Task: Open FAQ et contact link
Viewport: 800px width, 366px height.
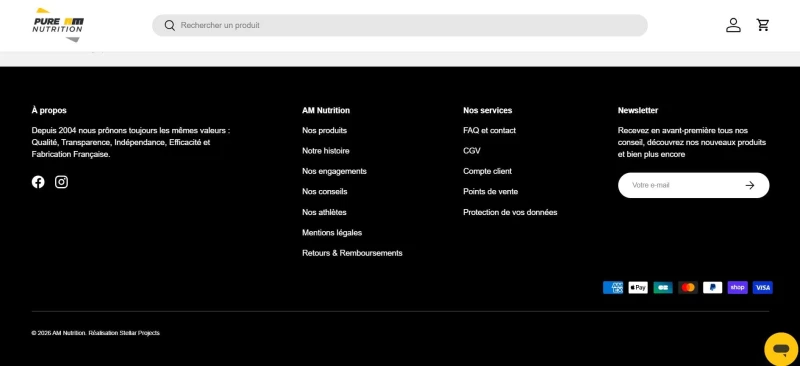Action: (x=489, y=131)
